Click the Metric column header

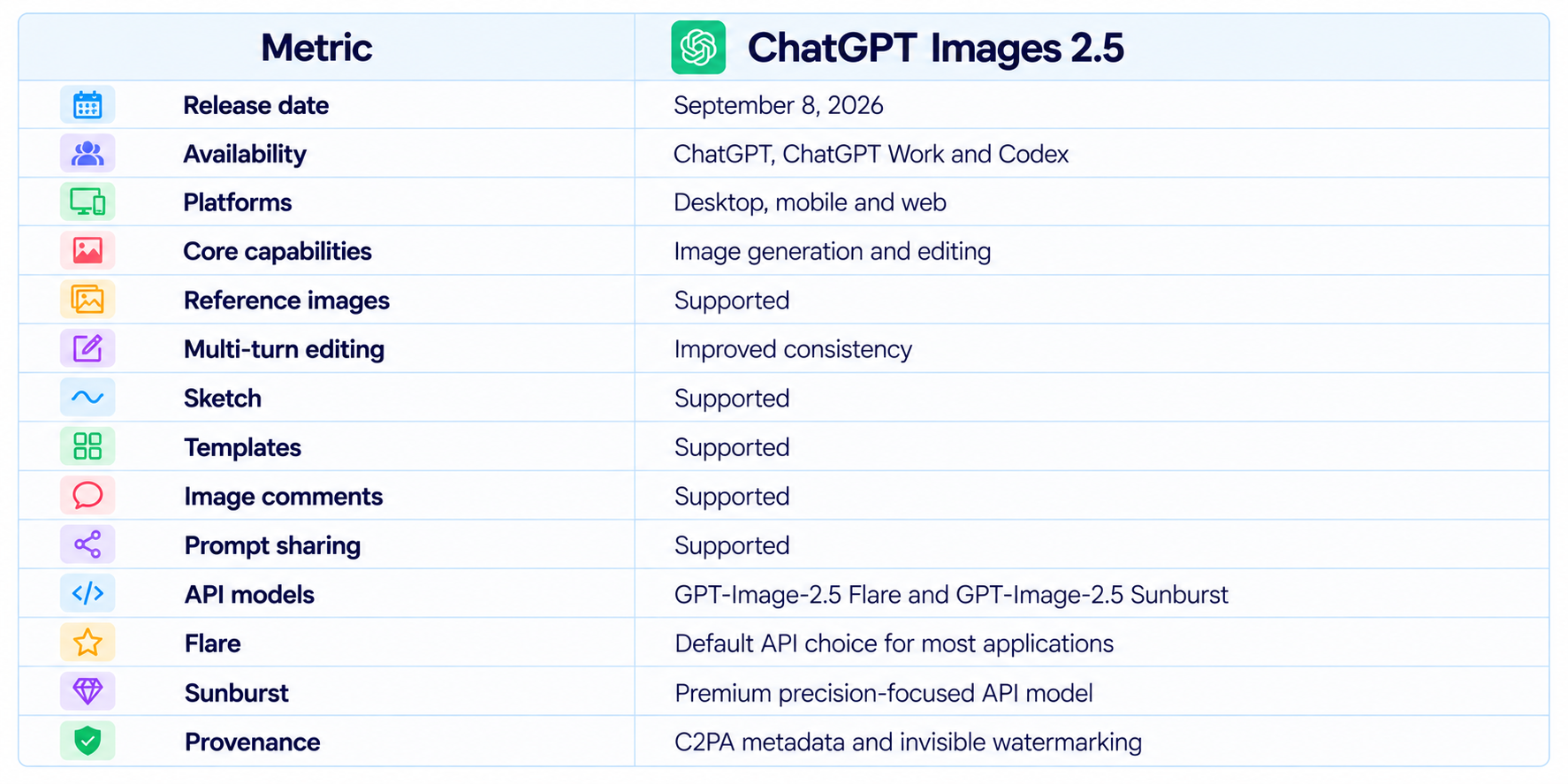point(316,48)
